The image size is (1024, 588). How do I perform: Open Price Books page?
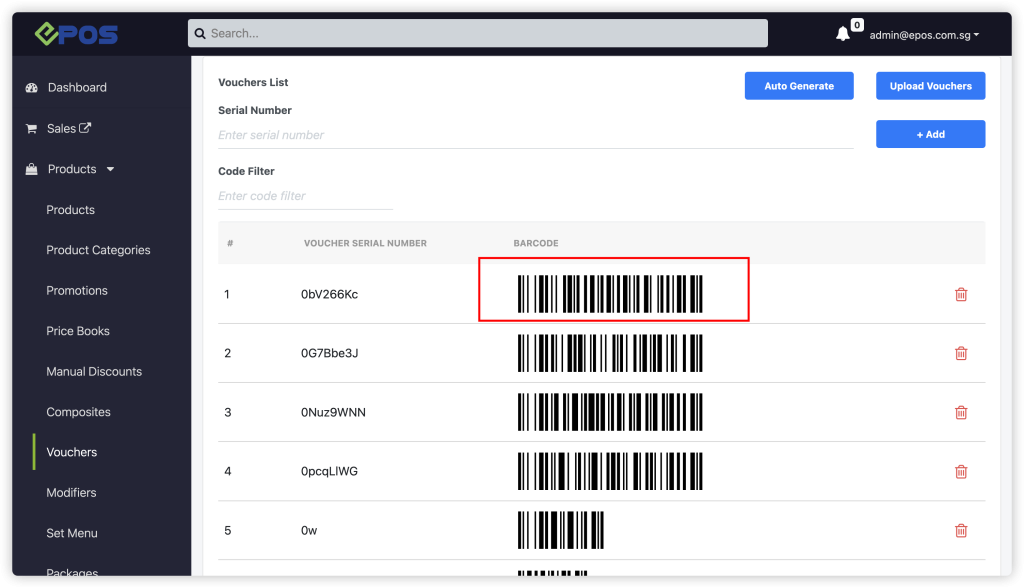click(78, 331)
